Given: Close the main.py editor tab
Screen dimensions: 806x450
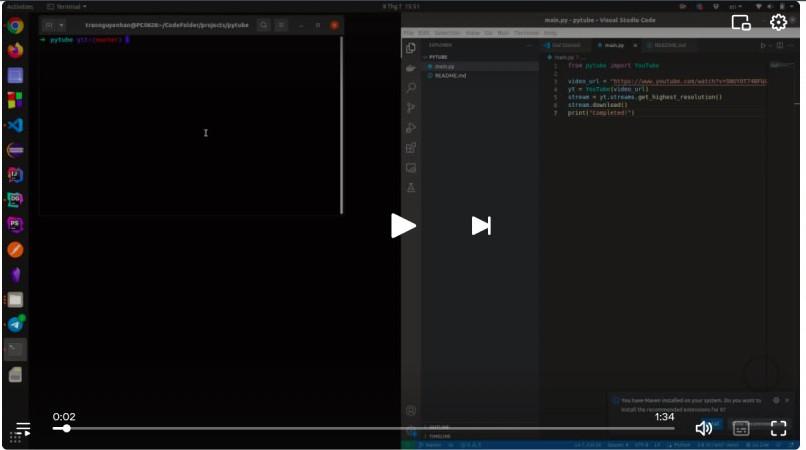Looking at the screenshot, I should click(635, 45).
